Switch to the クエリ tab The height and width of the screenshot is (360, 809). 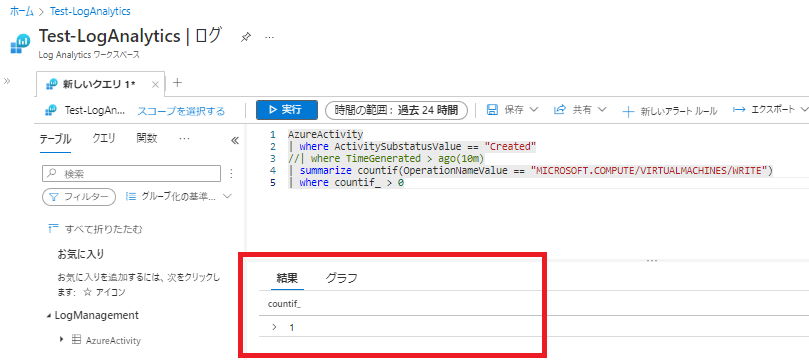tap(104, 138)
